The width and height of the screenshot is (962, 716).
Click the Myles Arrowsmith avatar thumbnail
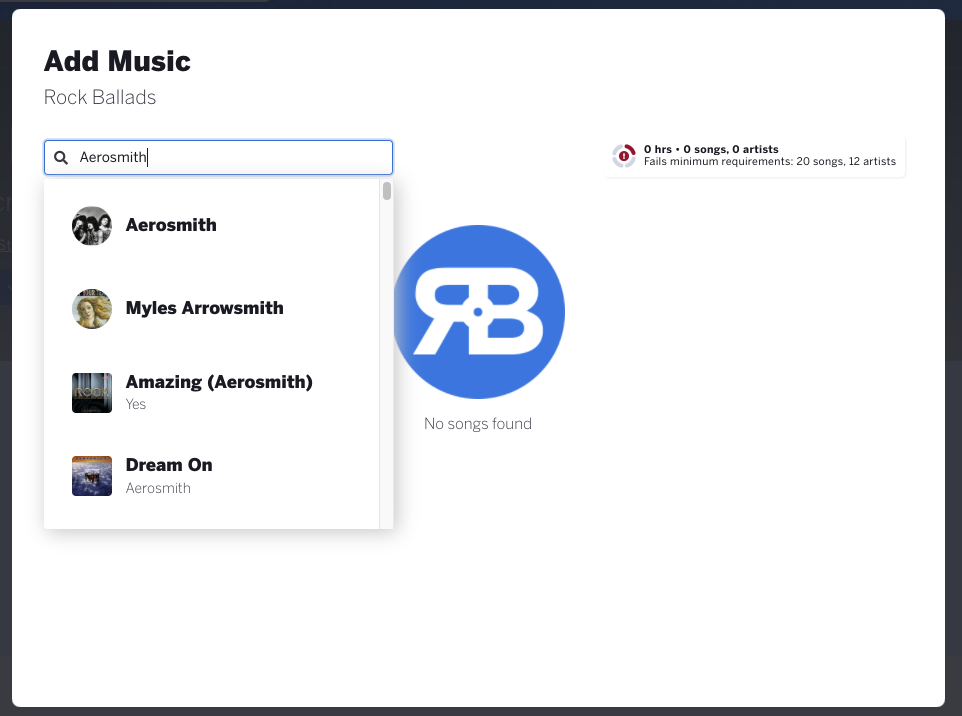pyautogui.click(x=92, y=309)
